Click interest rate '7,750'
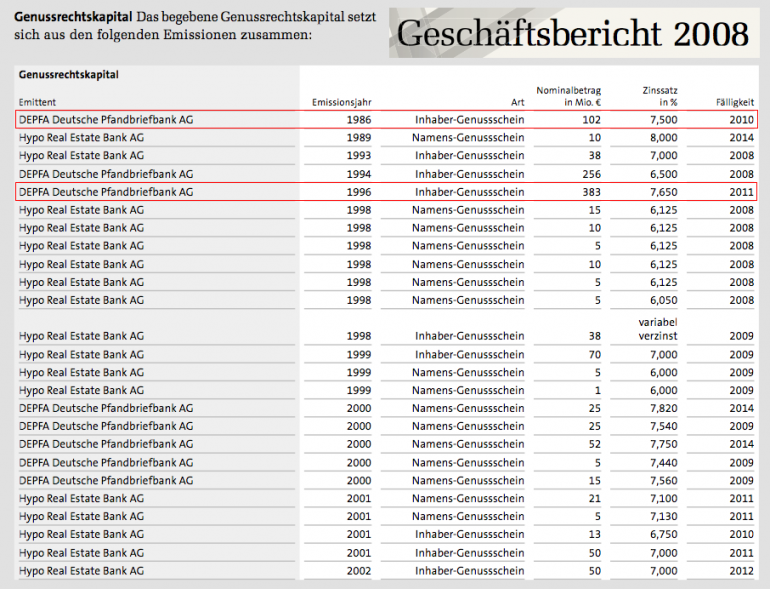This screenshot has height=589, width=770. click(x=664, y=444)
